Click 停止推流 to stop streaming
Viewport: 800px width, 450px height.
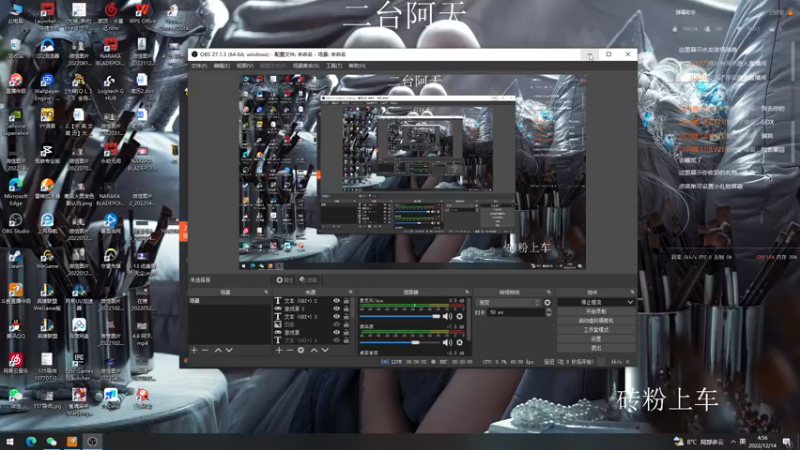pyautogui.click(x=591, y=302)
